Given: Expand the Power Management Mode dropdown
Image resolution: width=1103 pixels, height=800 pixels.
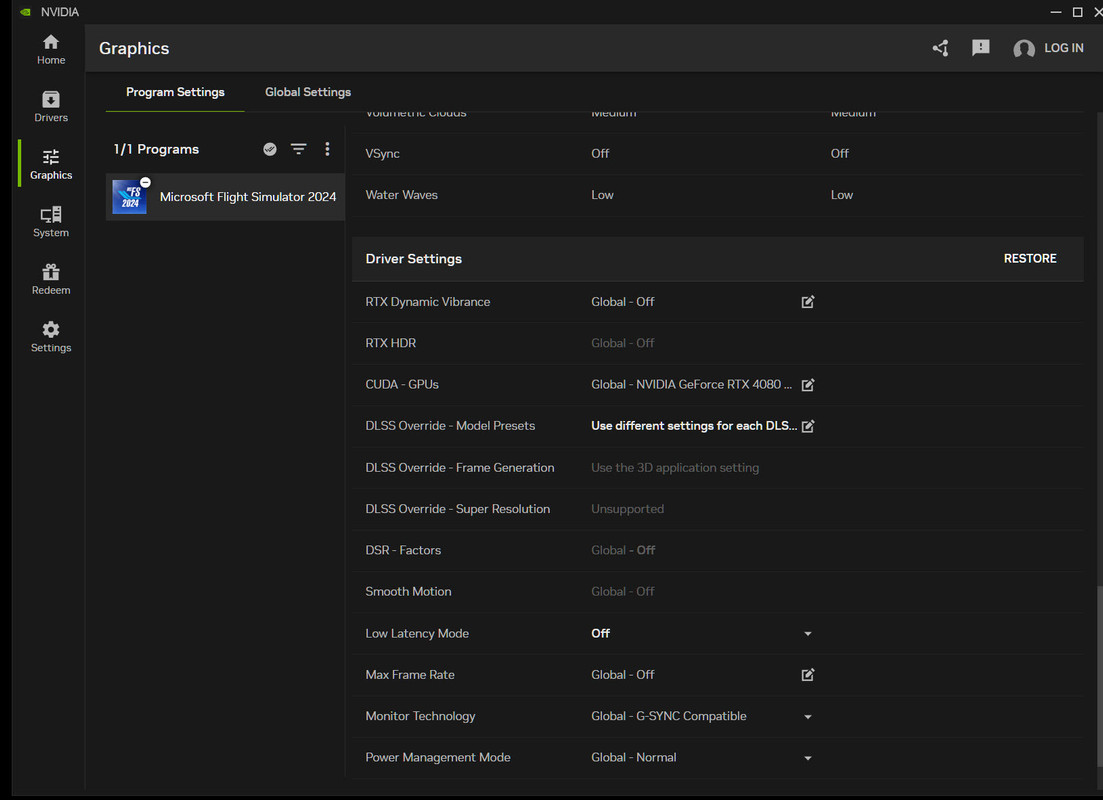Looking at the screenshot, I should pos(808,758).
